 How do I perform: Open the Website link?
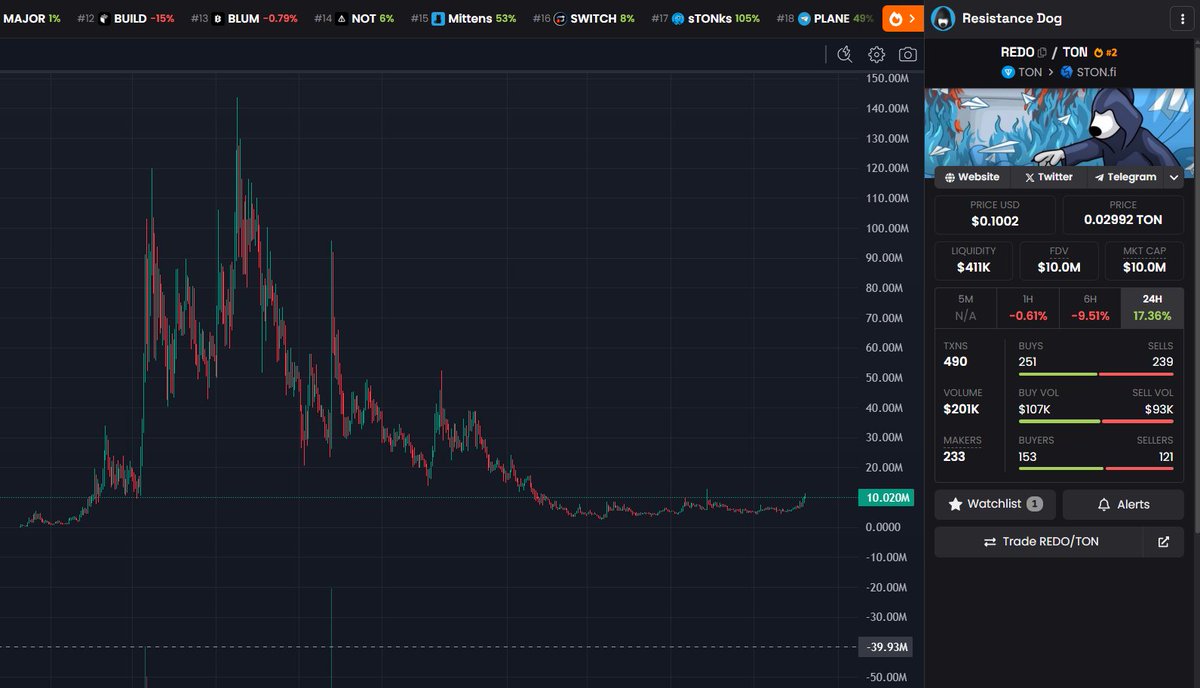click(x=971, y=177)
